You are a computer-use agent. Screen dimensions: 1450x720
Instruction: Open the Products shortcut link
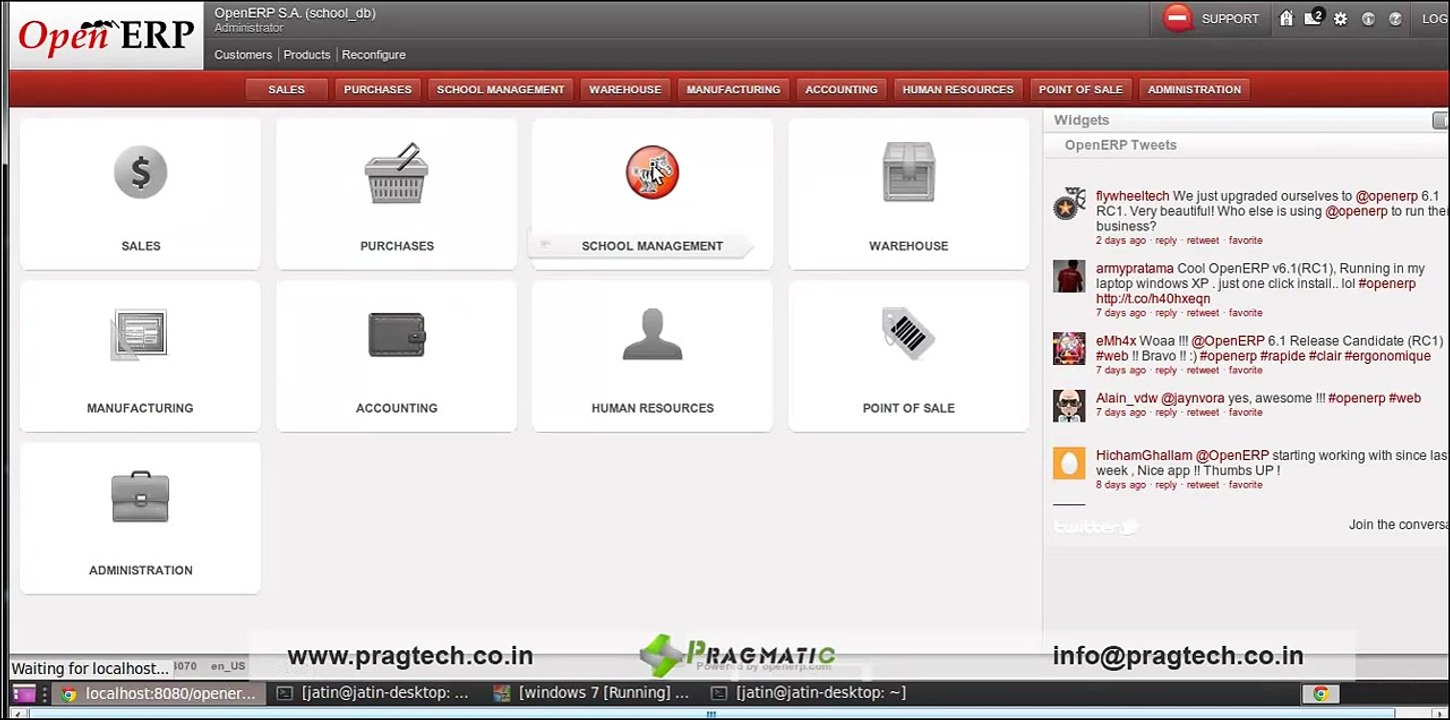pyautogui.click(x=307, y=55)
